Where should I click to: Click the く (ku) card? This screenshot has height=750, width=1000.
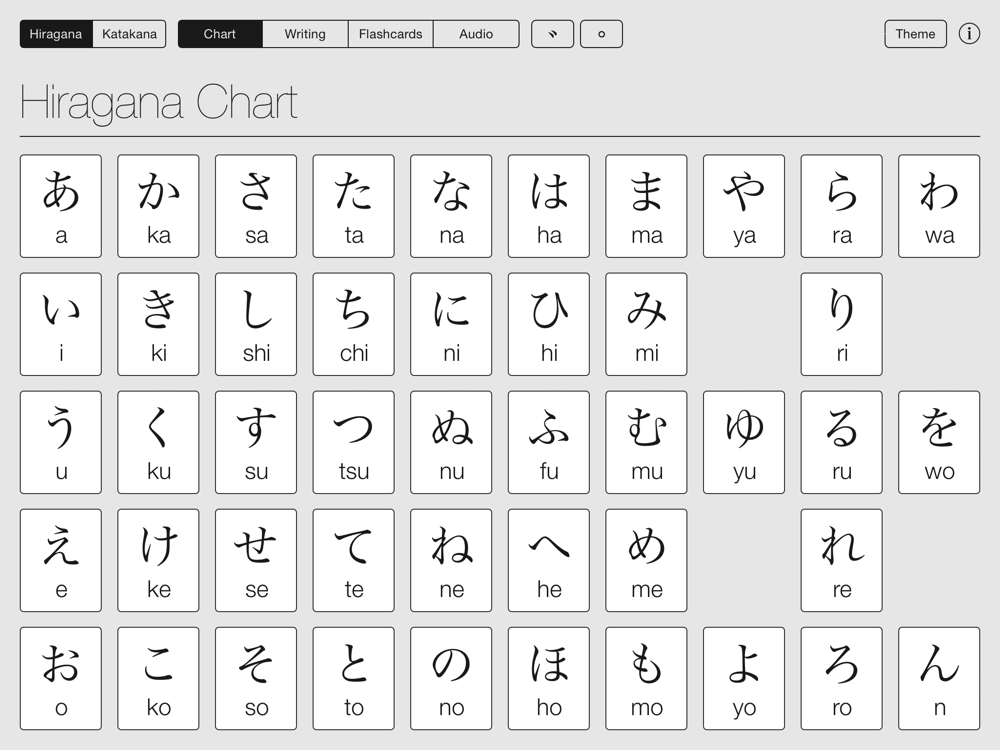coord(158,442)
